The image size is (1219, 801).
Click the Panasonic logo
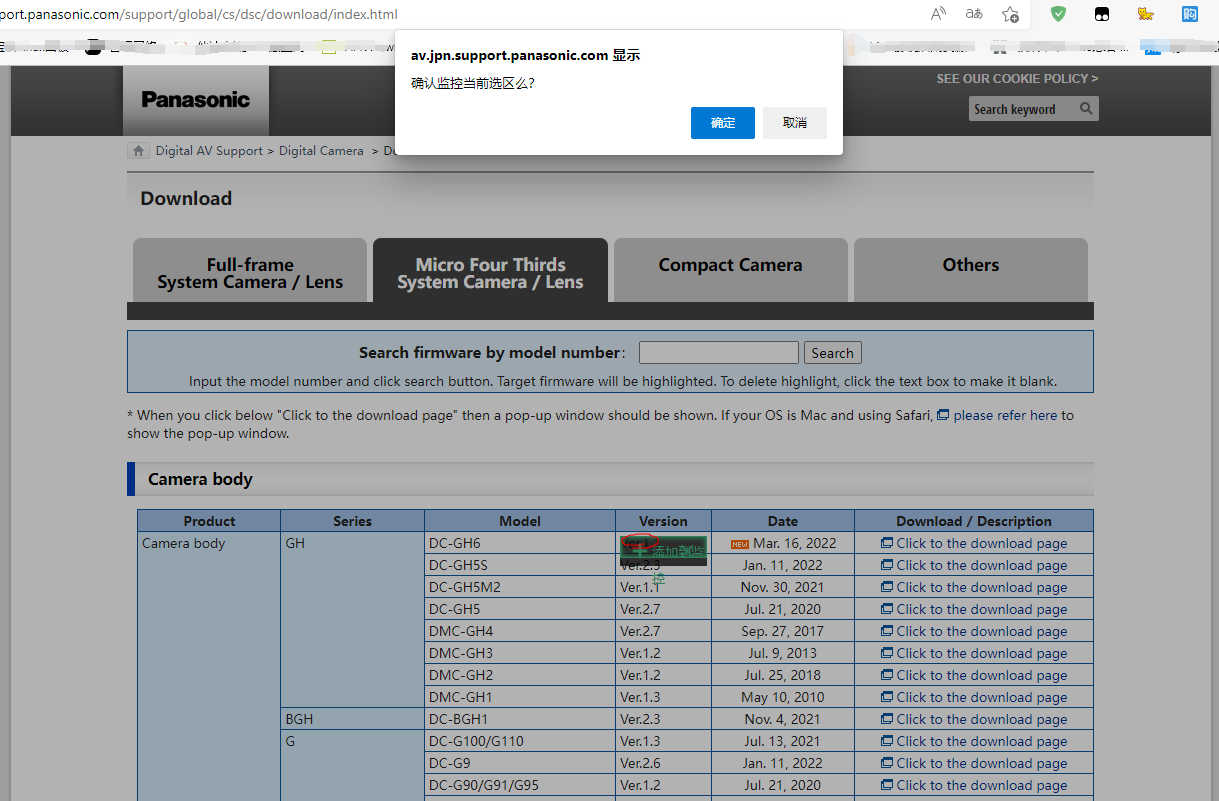pos(196,100)
